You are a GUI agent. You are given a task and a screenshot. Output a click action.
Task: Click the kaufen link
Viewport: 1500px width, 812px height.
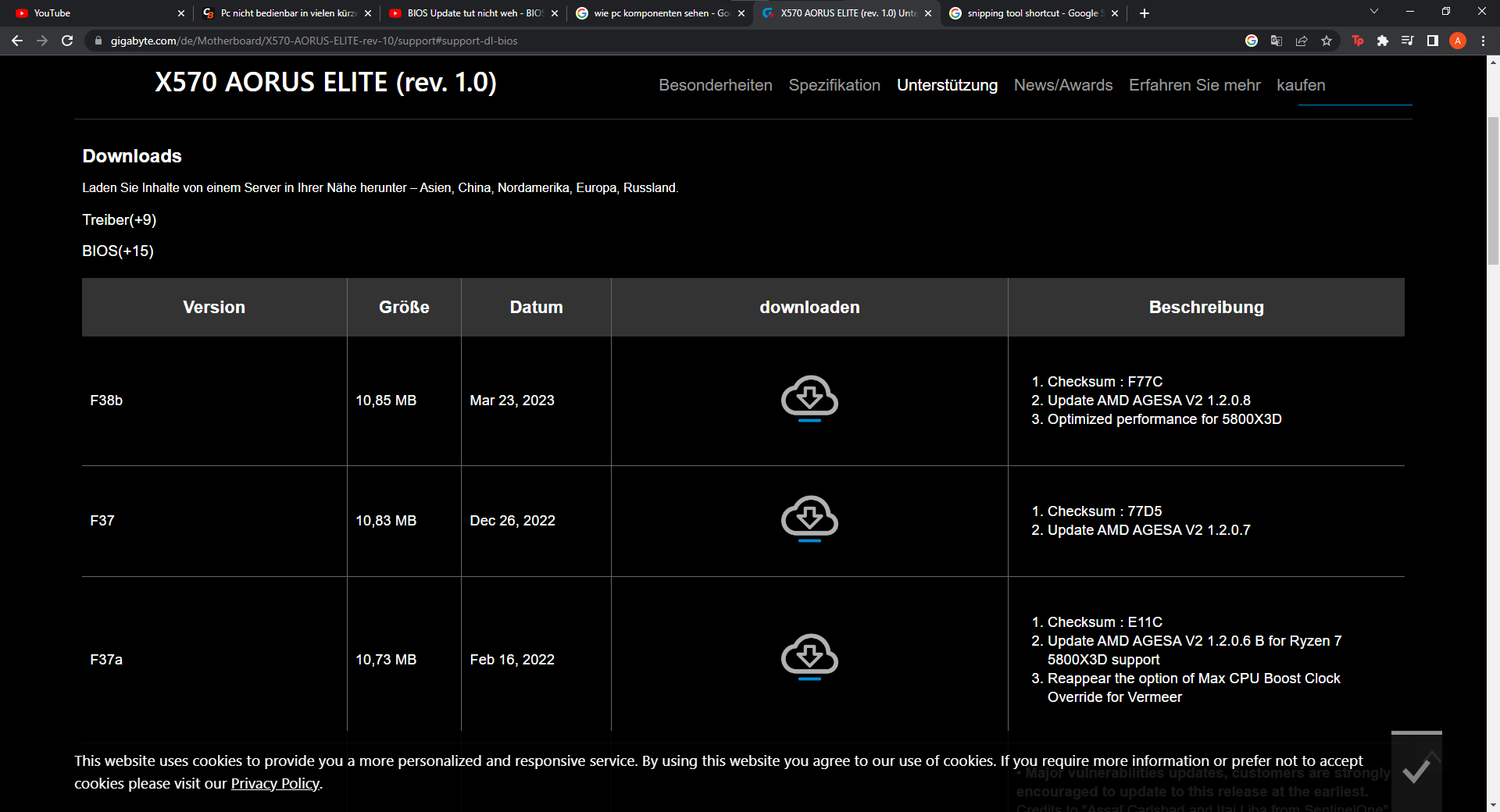coord(1301,85)
